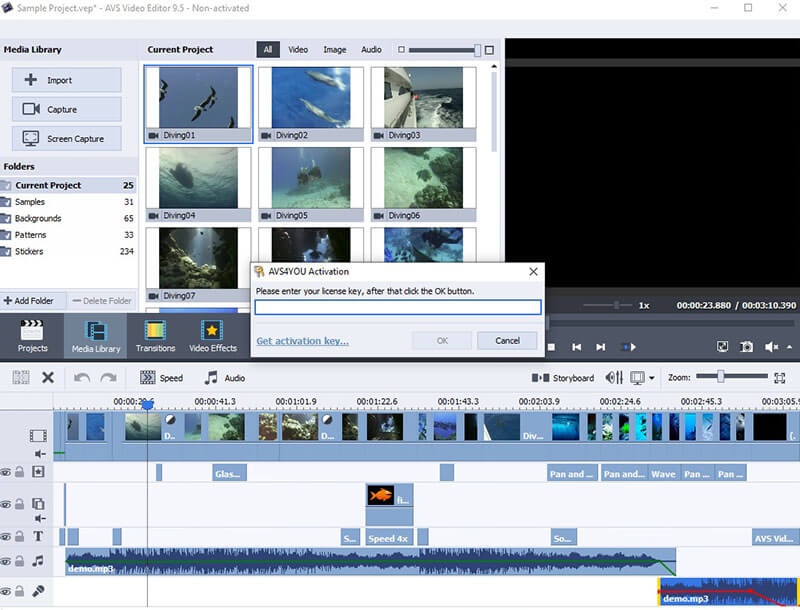Select the Diving03 video thumbnail
The height and width of the screenshot is (610, 800).
pyautogui.click(x=423, y=104)
